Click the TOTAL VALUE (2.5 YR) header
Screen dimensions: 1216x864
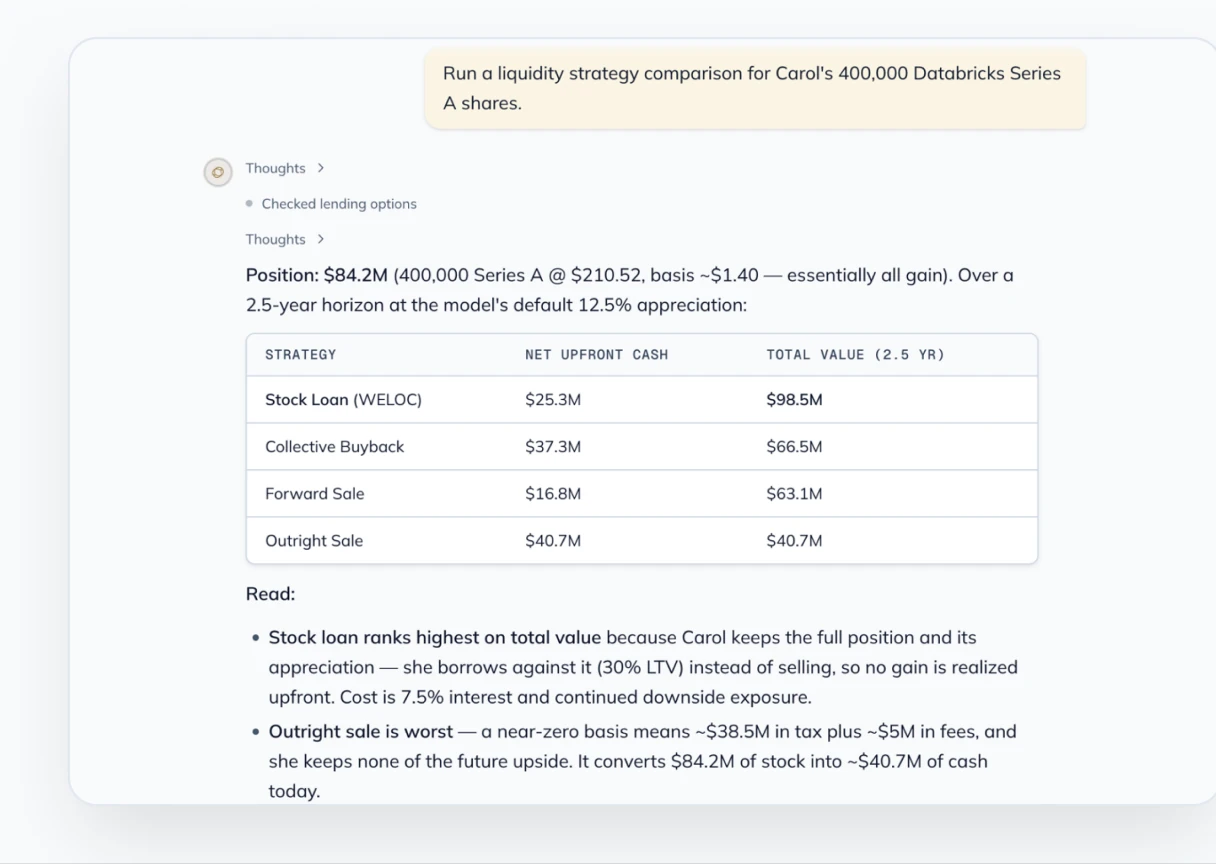click(855, 355)
